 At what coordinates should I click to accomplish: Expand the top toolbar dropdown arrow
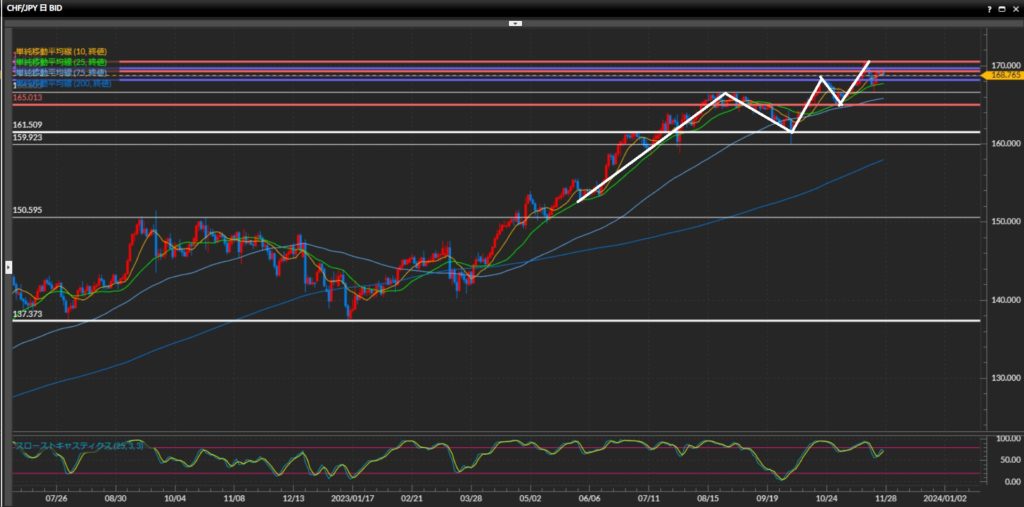[515, 22]
